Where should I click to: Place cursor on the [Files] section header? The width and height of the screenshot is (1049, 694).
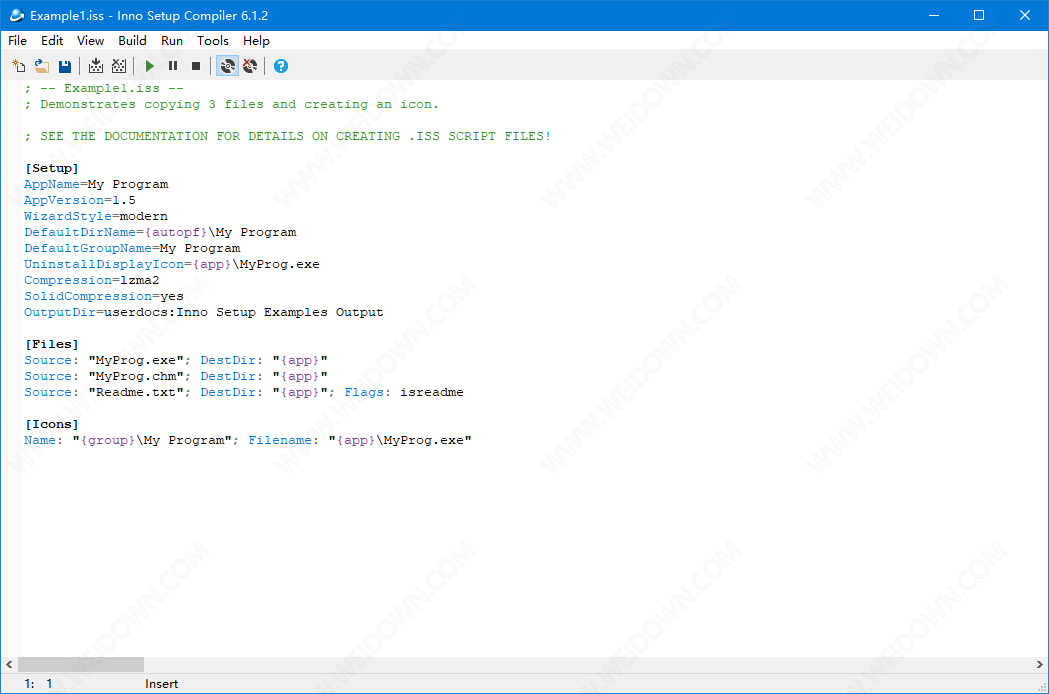click(52, 344)
